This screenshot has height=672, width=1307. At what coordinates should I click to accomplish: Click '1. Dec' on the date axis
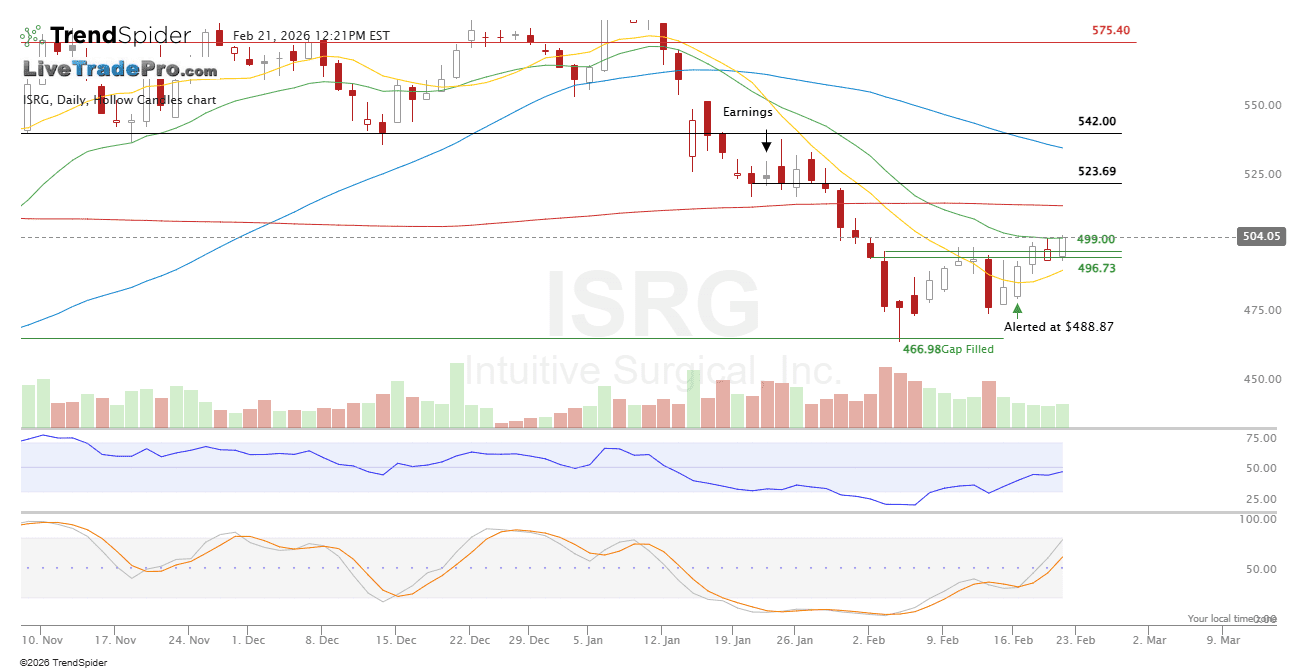[x=248, y=639]
